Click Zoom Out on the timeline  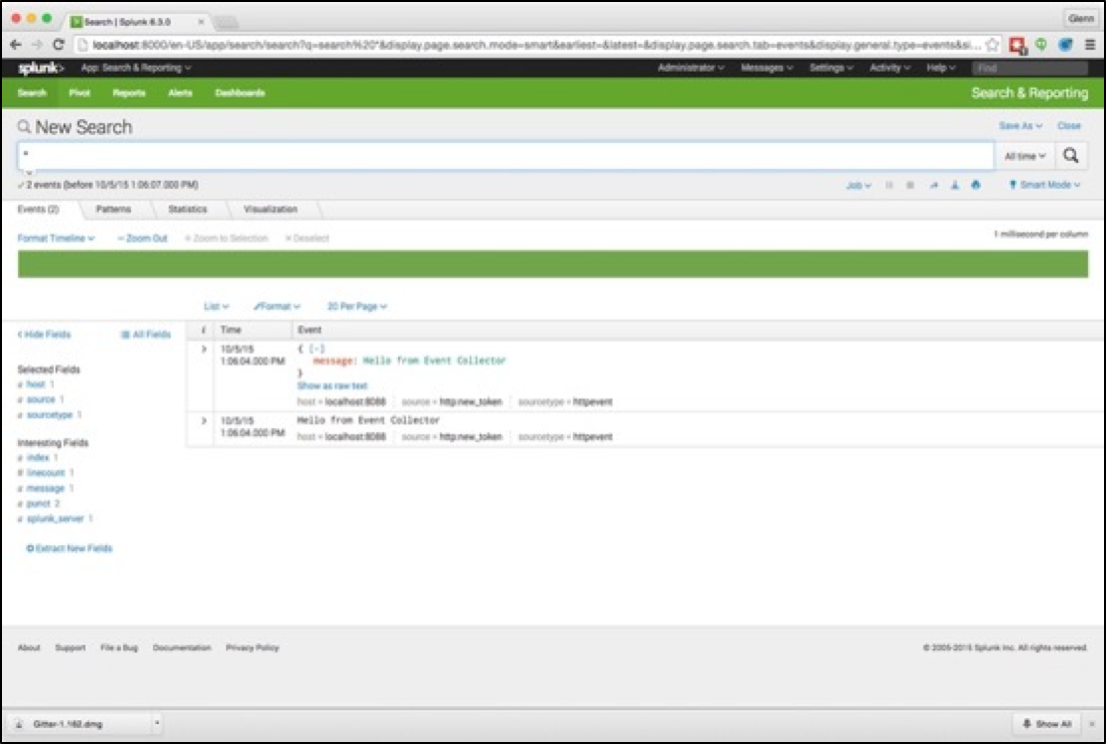[x=142, y=238]
